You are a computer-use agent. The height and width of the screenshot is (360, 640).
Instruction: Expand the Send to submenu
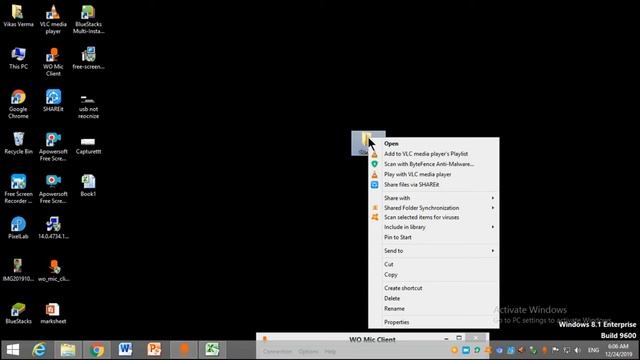pos(433,251)
